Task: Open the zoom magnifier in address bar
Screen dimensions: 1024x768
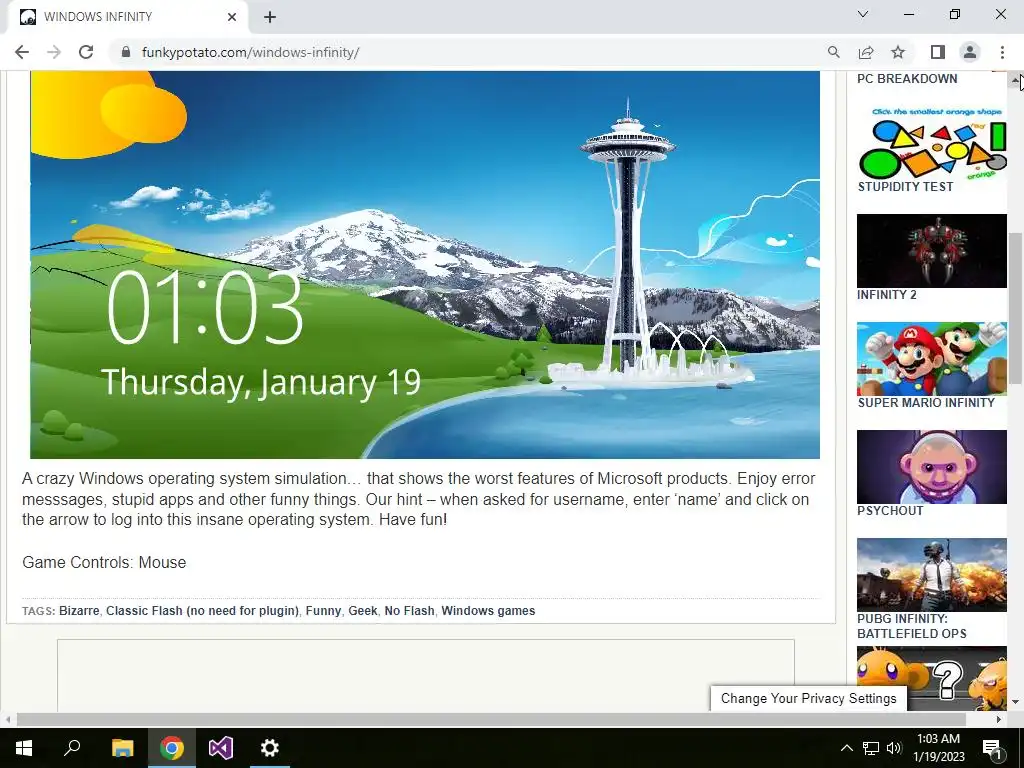Action: (x=833, y=52)
